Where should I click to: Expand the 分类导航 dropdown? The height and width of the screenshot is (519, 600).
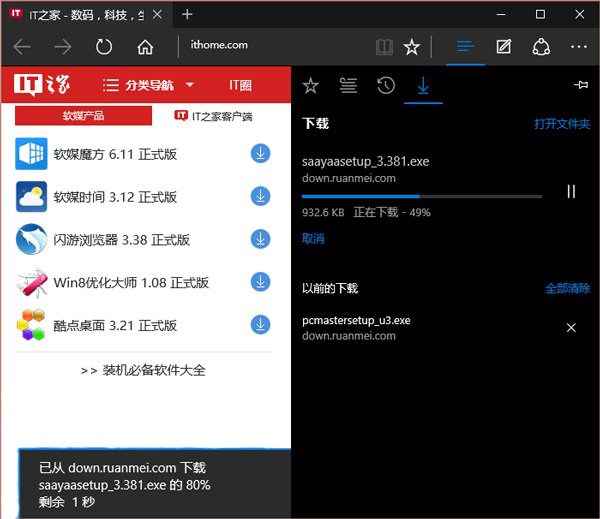148,85
